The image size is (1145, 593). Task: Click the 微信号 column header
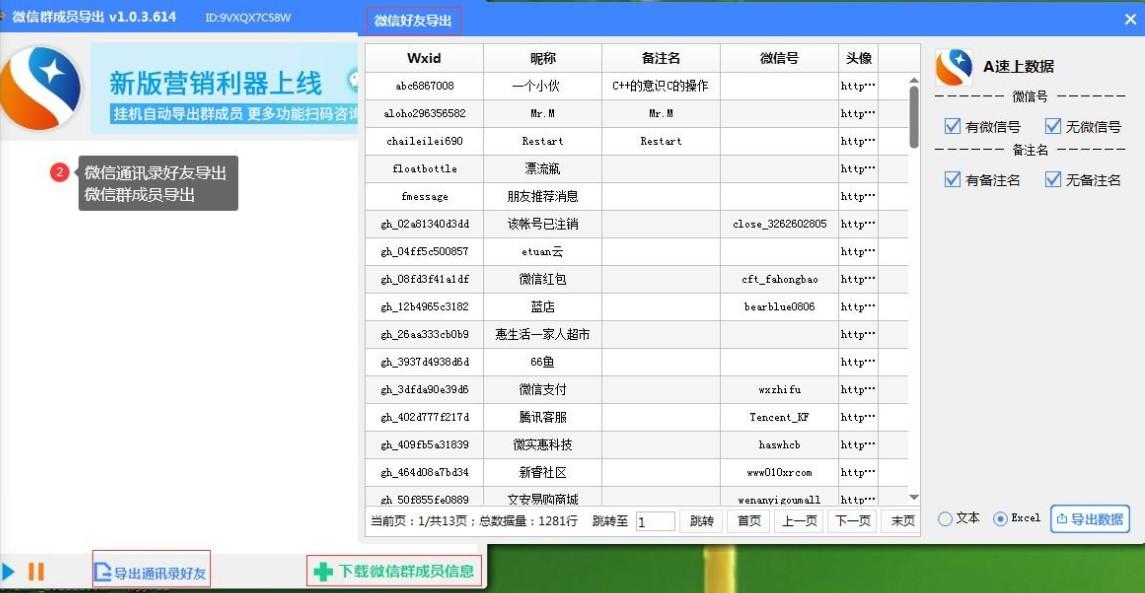point(779,58)
